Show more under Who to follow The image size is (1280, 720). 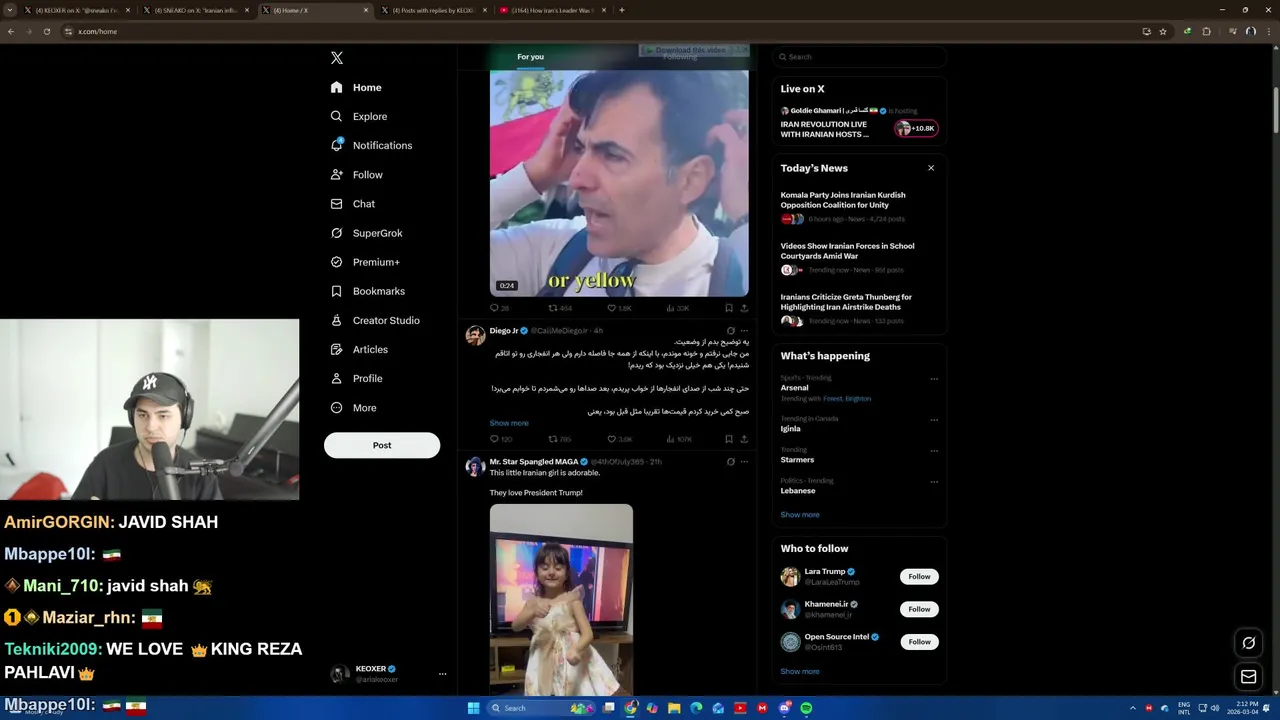click(x=800, y=671)
